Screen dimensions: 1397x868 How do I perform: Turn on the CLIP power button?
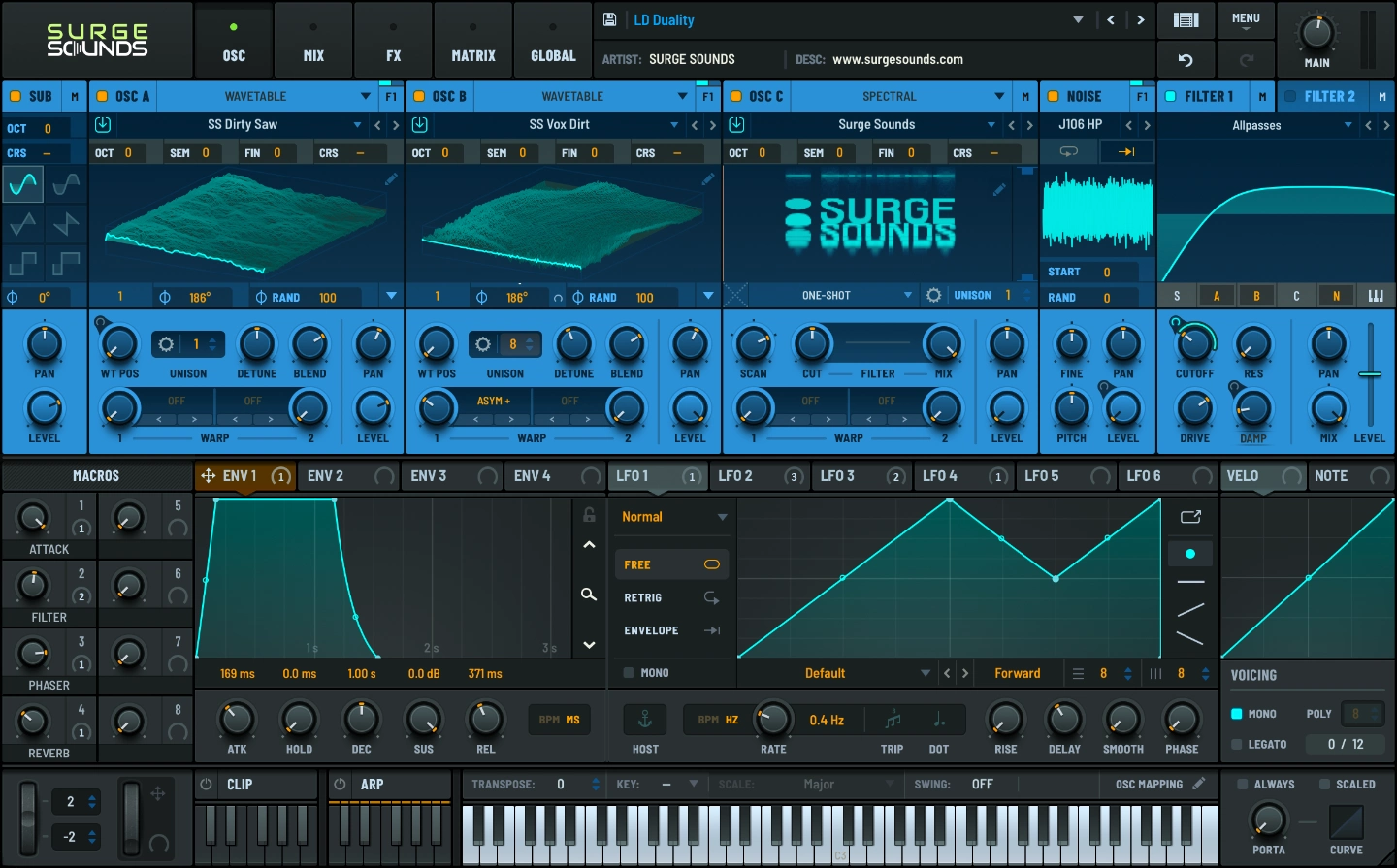206,784
